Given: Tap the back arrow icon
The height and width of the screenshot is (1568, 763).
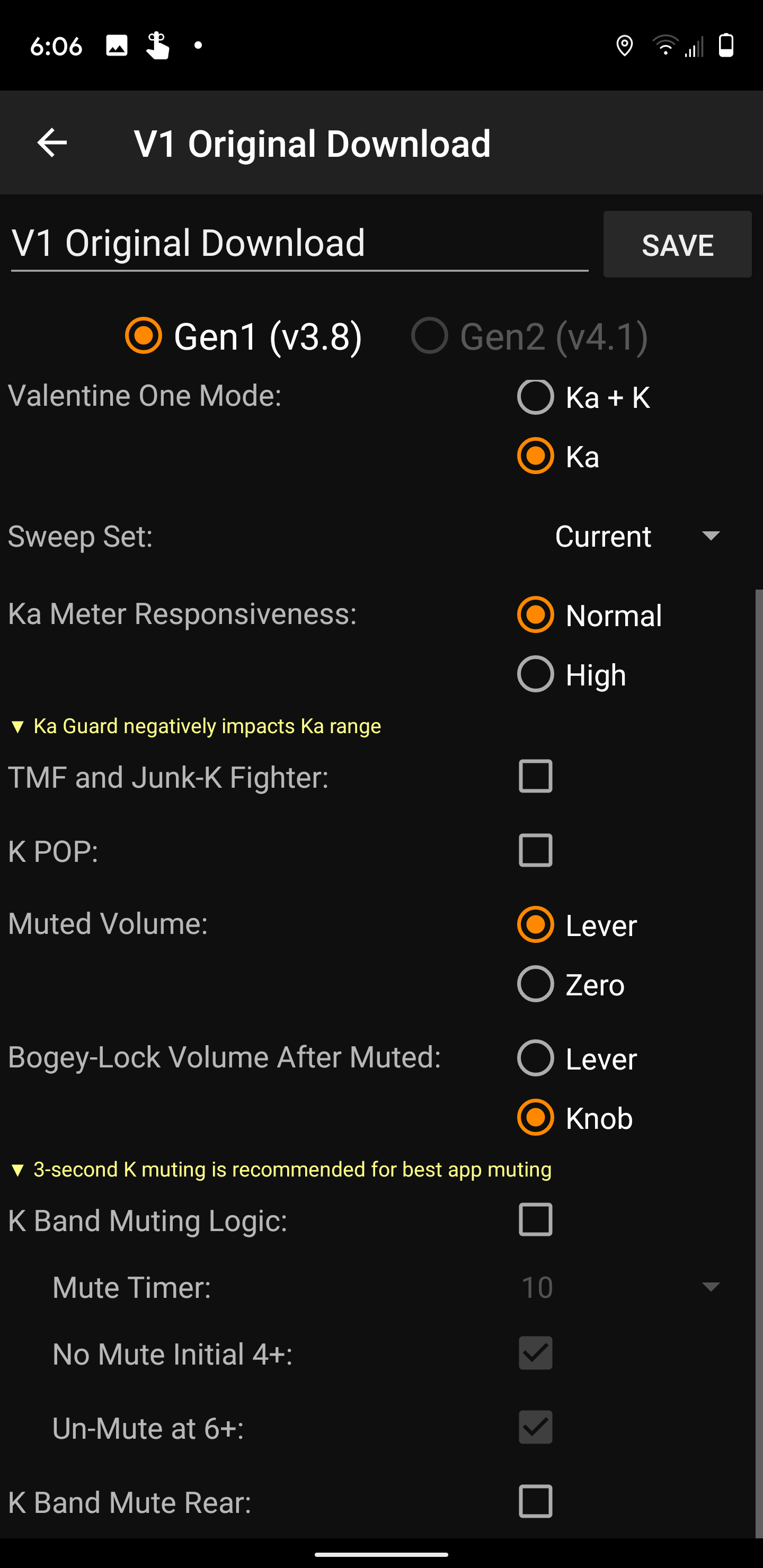Looking at the screenshot, I should point(52,143).
